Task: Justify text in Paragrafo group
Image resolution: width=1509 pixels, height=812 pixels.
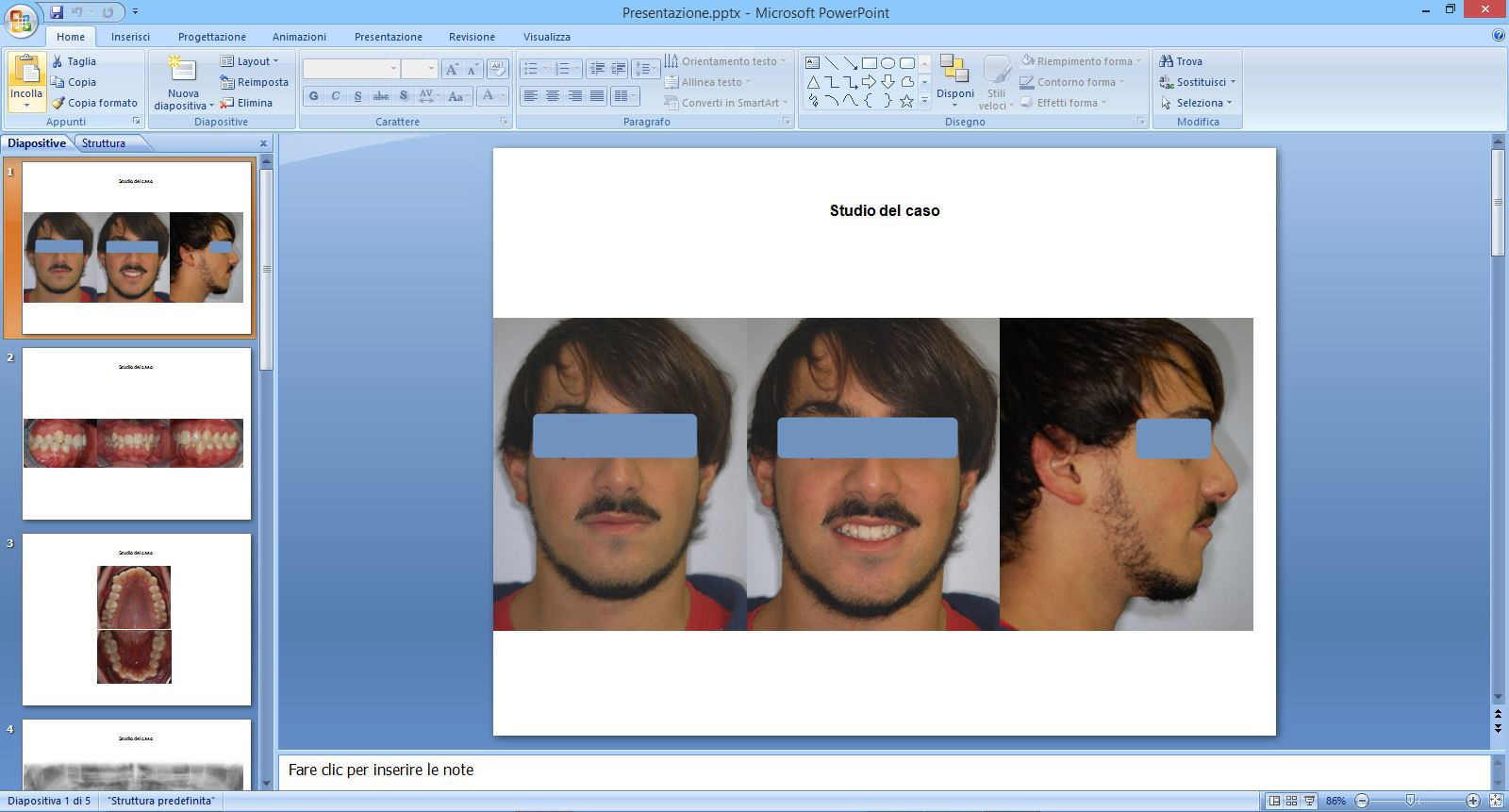Action: [597, 96]
